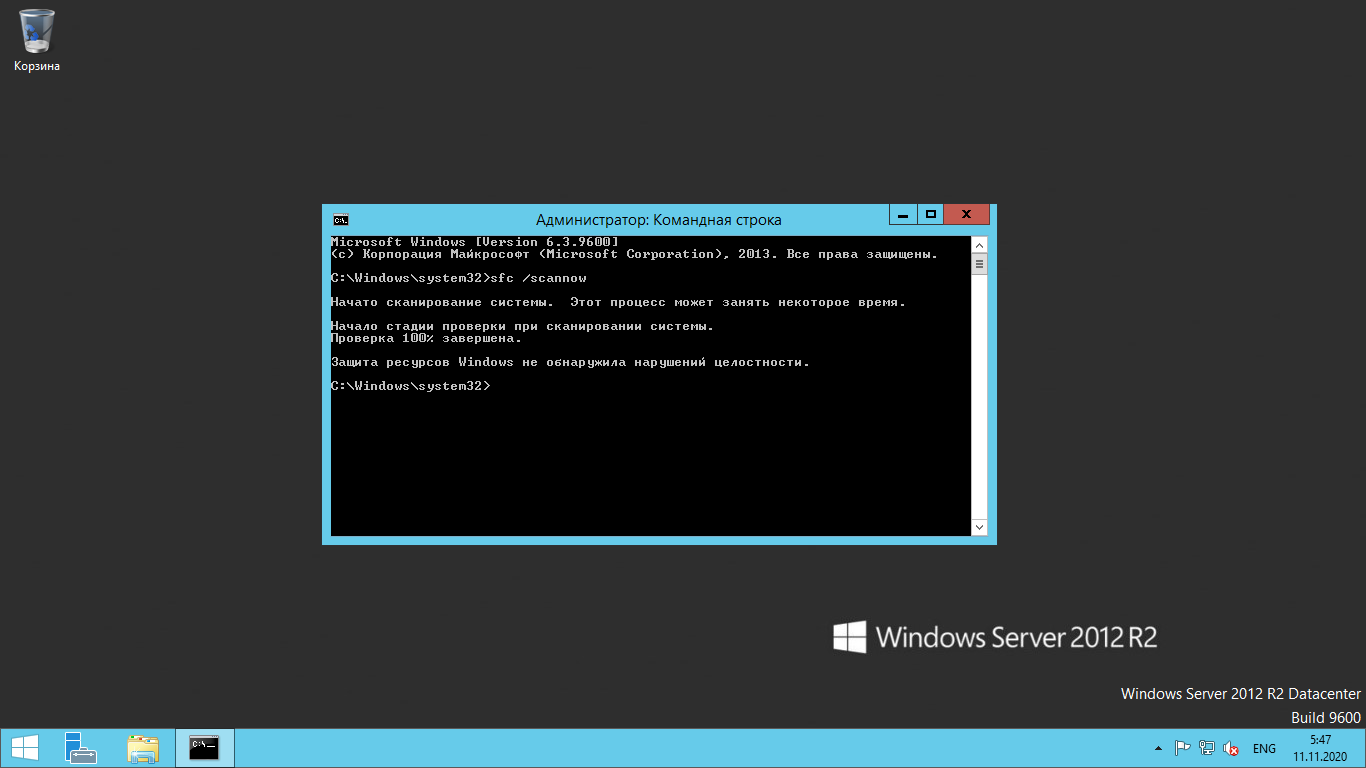The height and width of the screenshot is (768, 1366).
Task: Maximize the Командная строка window
Action: click(930, 214)
